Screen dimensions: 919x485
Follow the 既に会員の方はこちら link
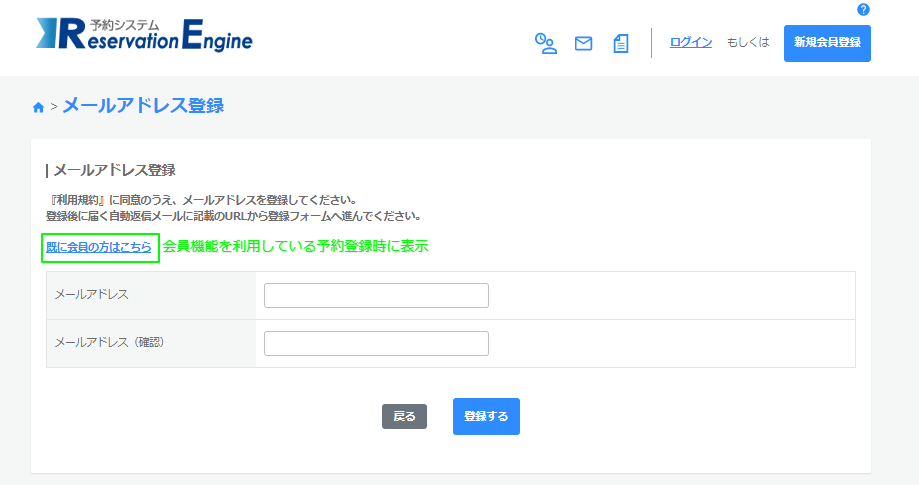click(99, 247)
